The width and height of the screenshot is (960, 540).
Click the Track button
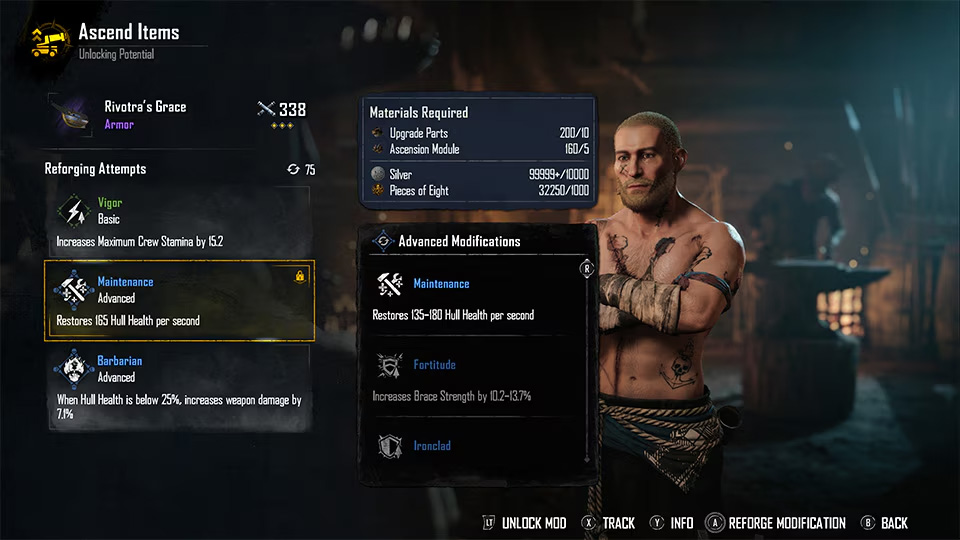point(609,523)
